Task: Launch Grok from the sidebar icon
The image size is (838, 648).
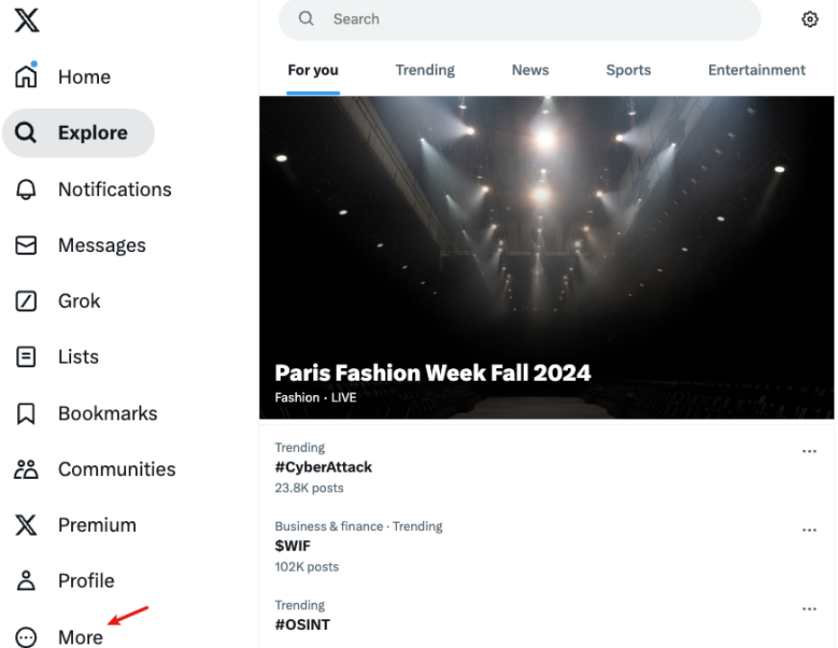Action: pos(27,301)
